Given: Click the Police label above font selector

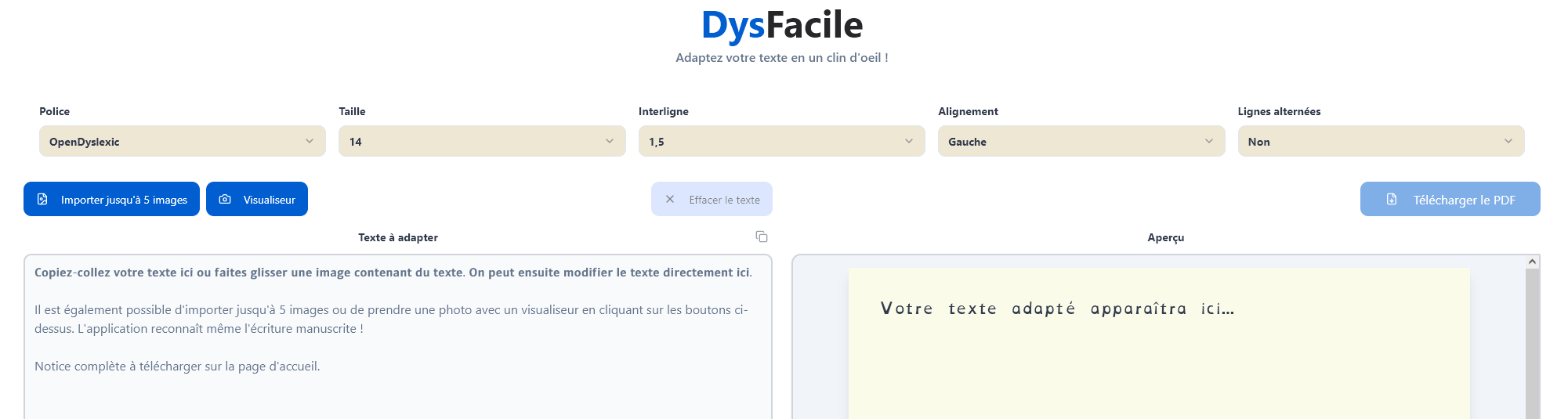Looking at the screenshot, I should (55, 111).
